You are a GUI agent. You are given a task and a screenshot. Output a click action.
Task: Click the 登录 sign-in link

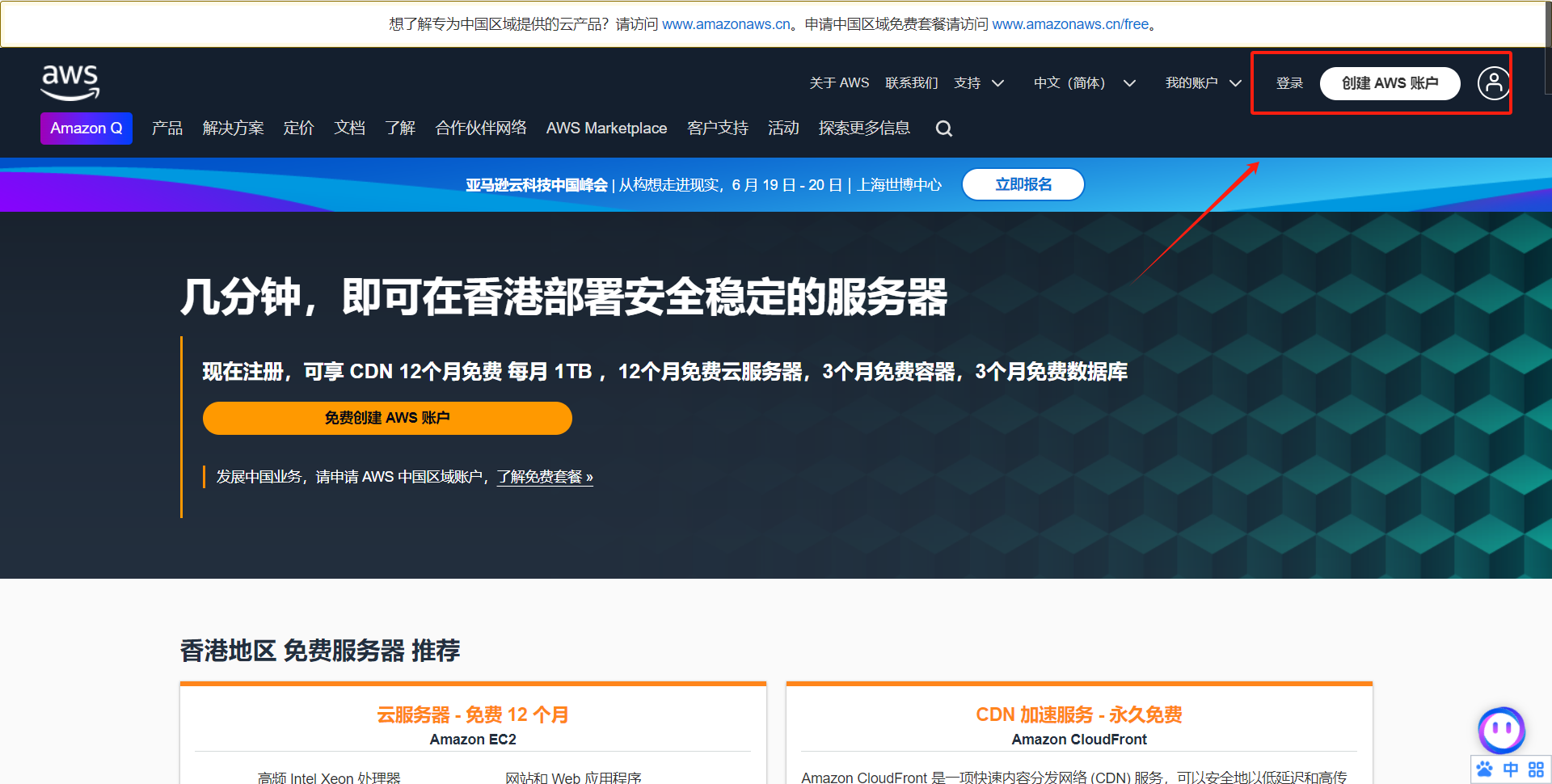[x=1289, y=83]
